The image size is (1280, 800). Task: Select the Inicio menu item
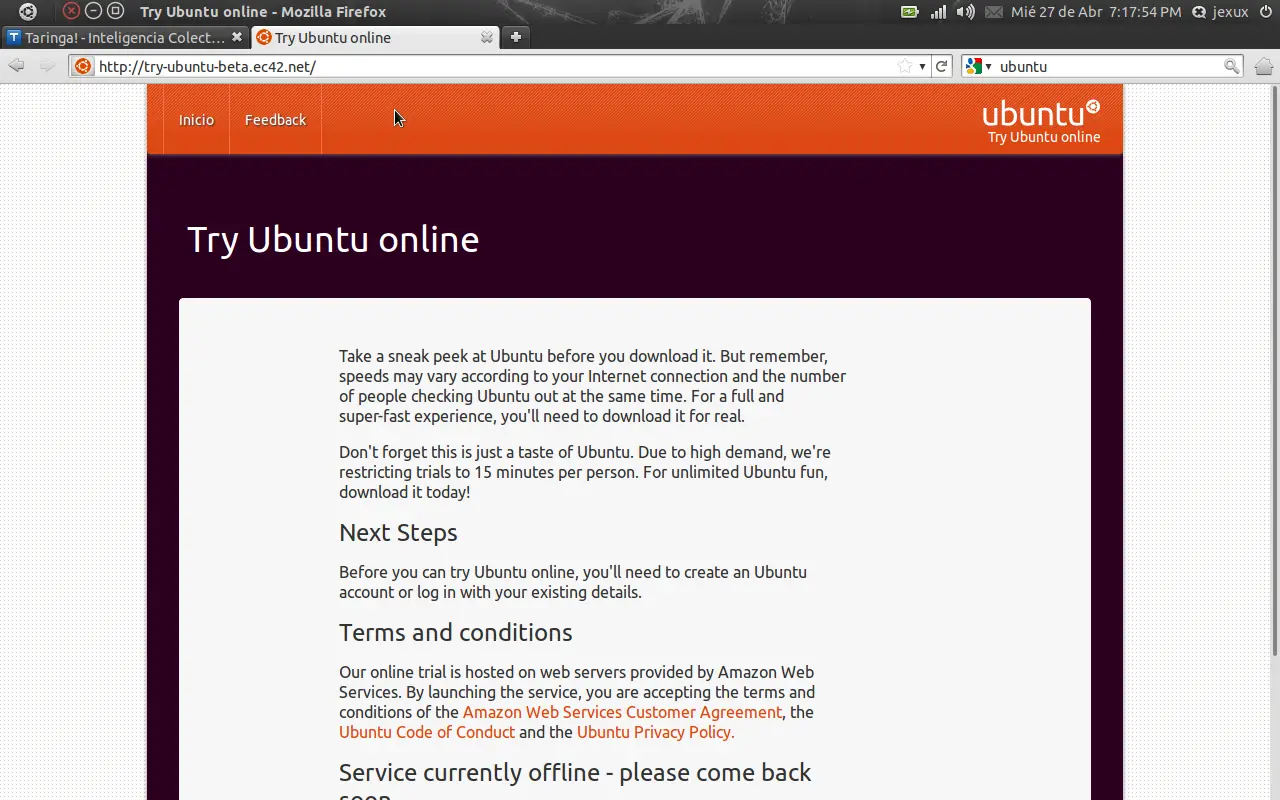[x=196, y=120]
